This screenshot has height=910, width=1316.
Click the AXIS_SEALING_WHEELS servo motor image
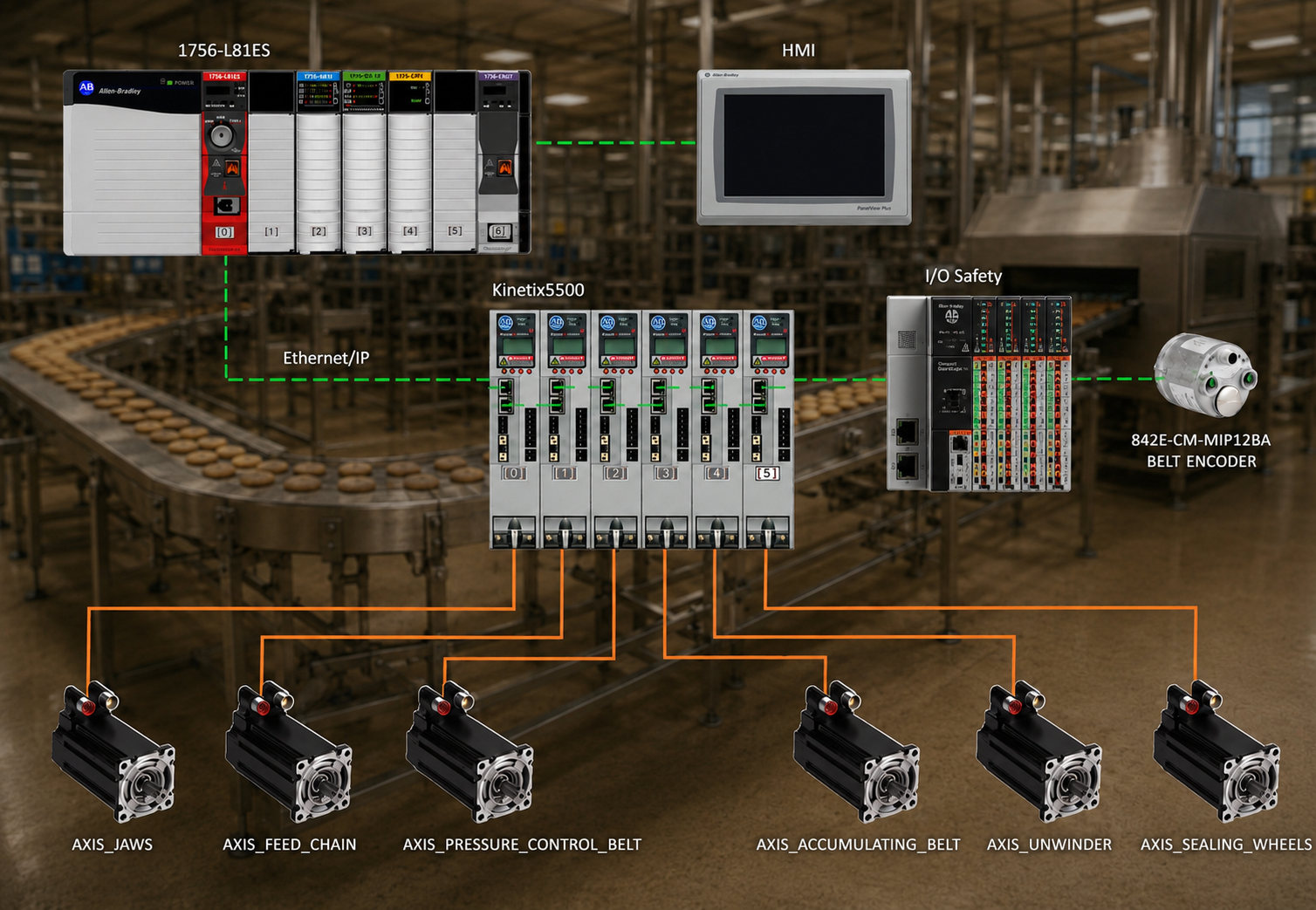[x=1217, y=752]
